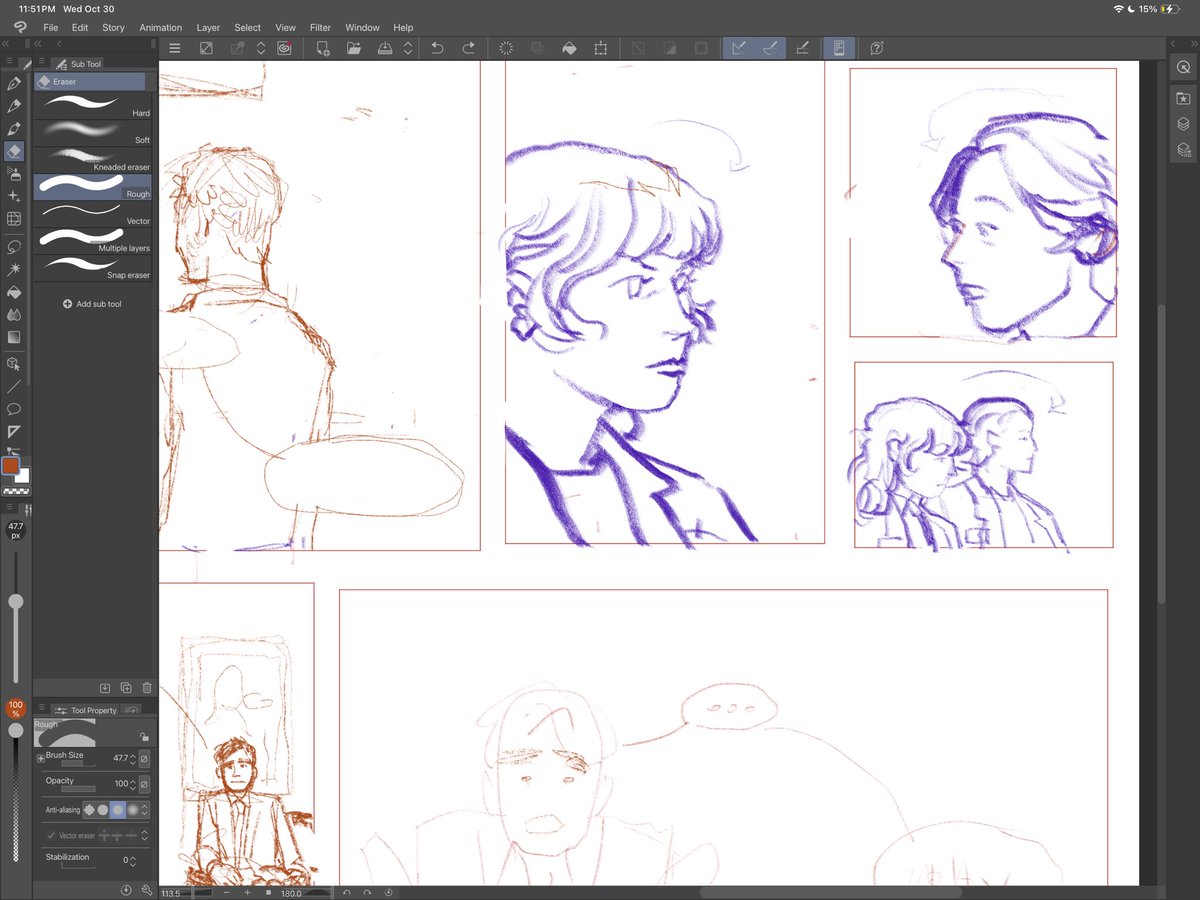Open a file with the folder icon
This screenshot has height=900, width=1200.
(x=353, y=48)
